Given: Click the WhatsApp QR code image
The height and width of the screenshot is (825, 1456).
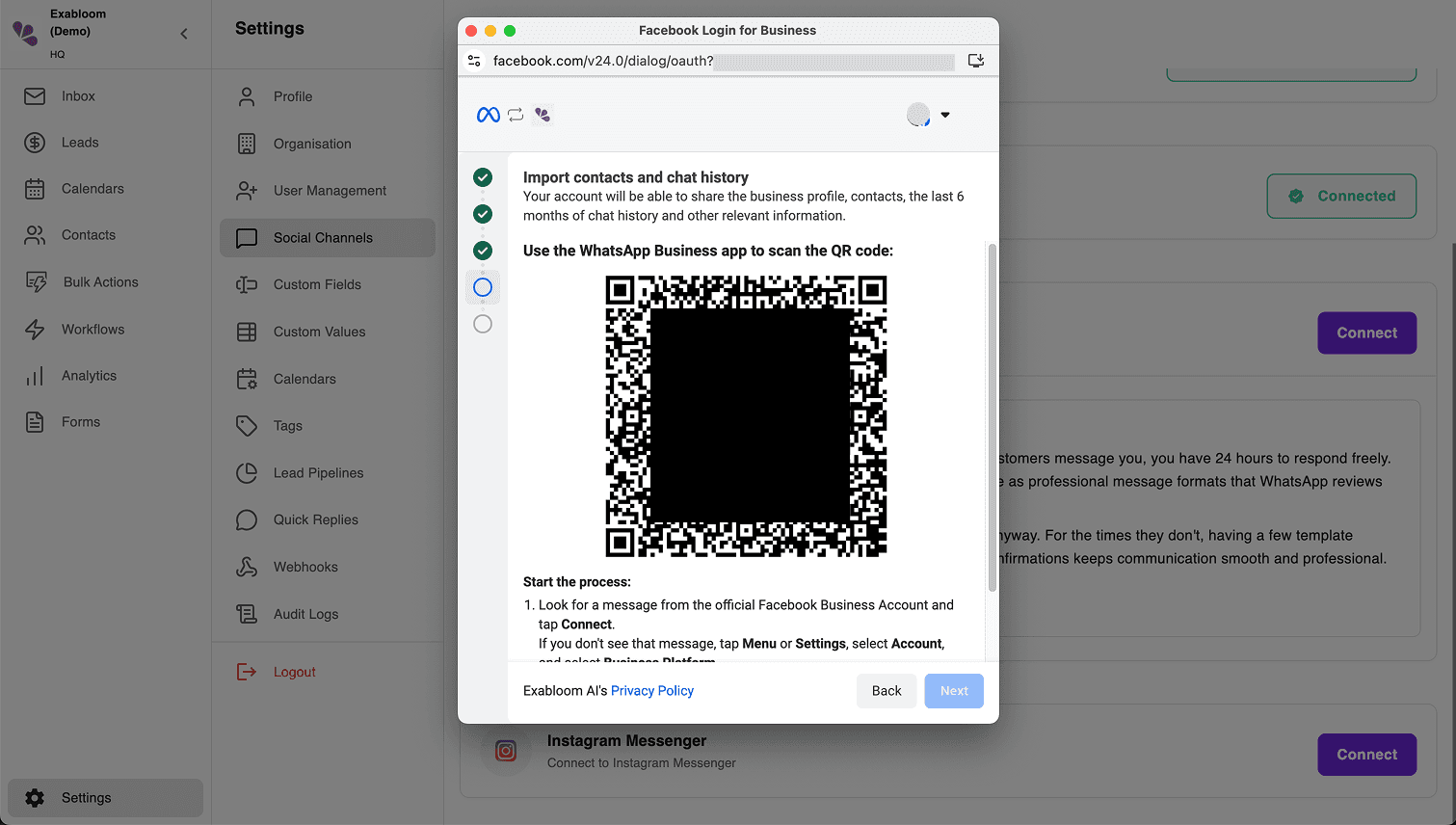Looking at the screenshot, I should (x=746, y=416).
